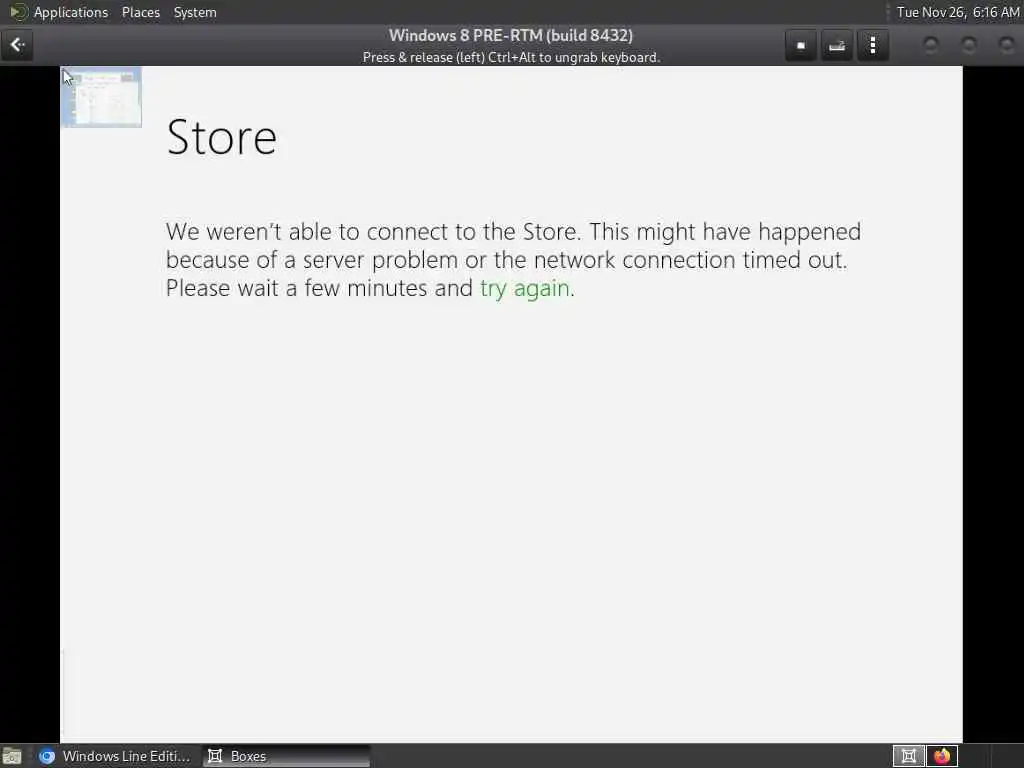Click the date and time clock

point(957,12)
